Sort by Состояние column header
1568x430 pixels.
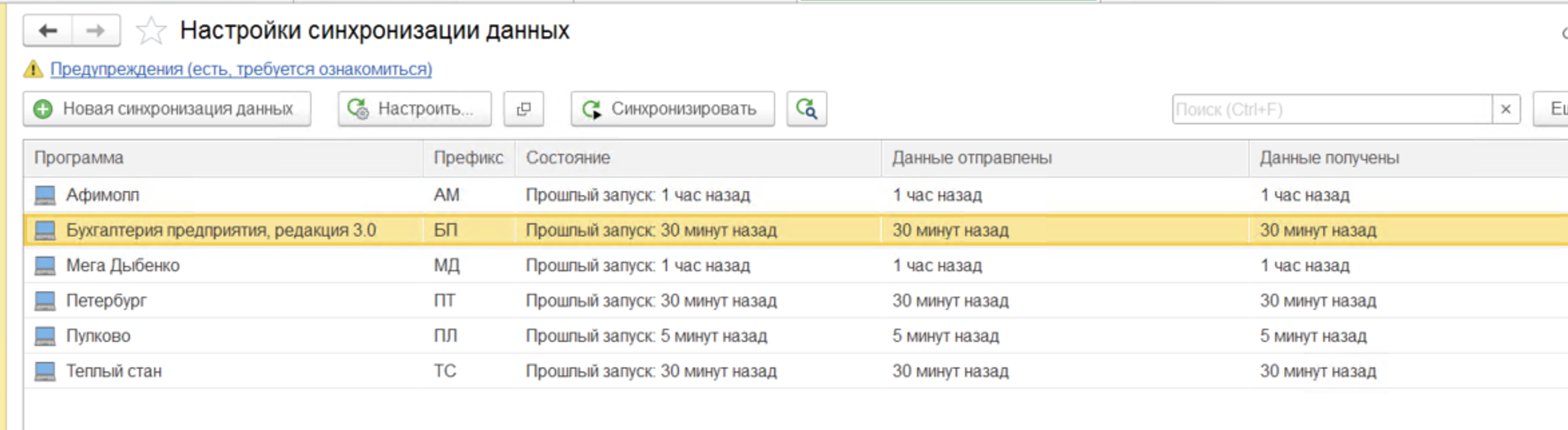click(x=567, y=158)
